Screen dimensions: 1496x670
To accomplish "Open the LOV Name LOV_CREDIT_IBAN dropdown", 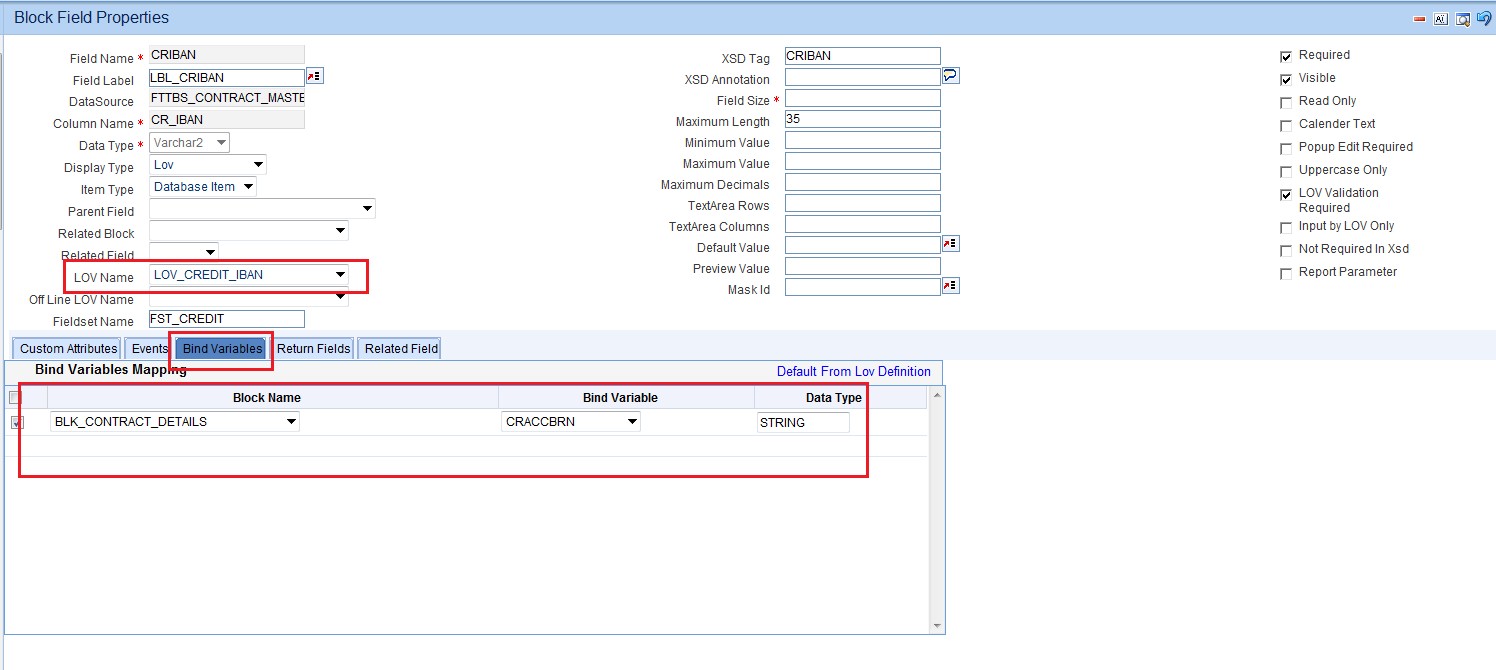I will coord(249,274).
